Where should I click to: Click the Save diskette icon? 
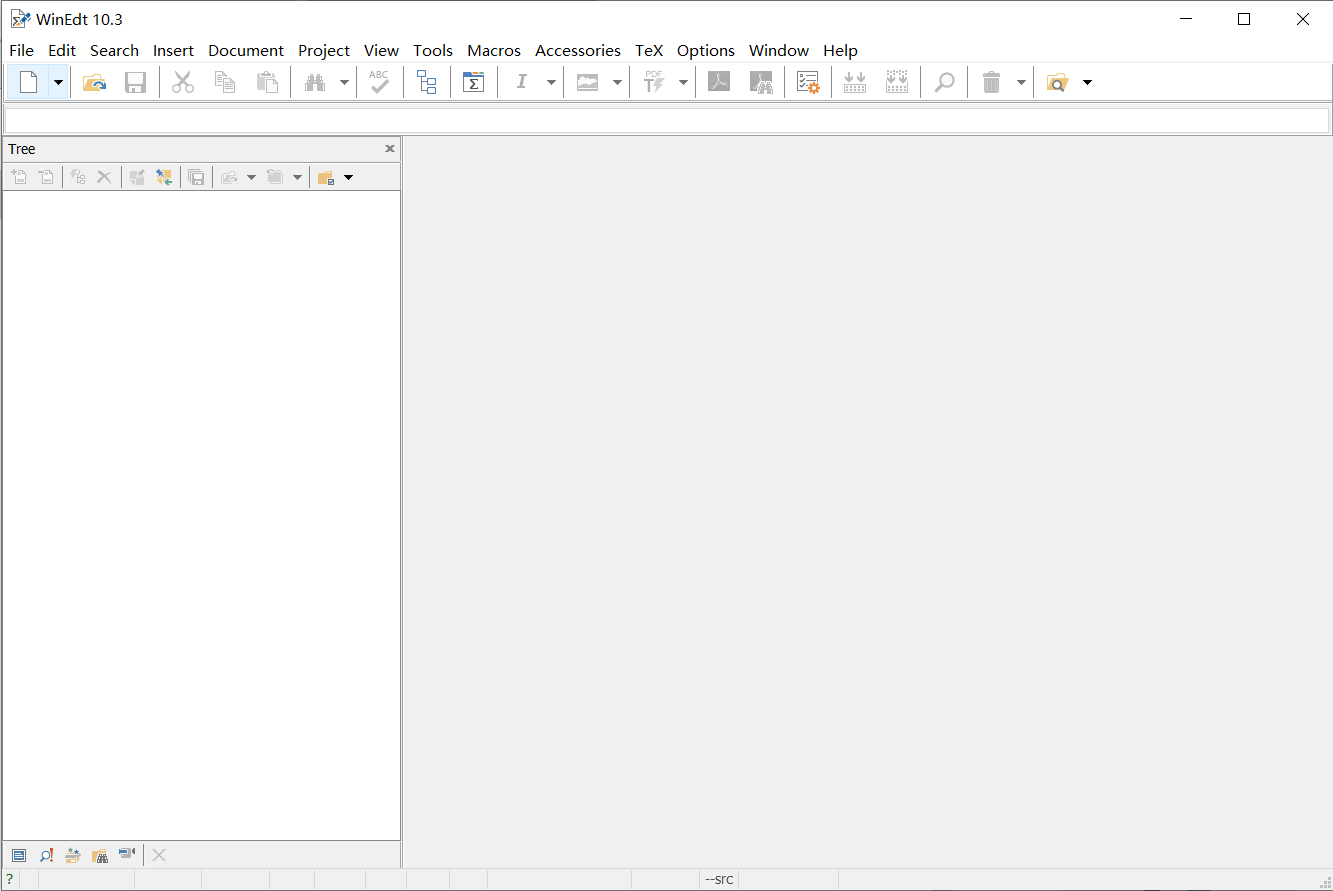pos(135,82)
